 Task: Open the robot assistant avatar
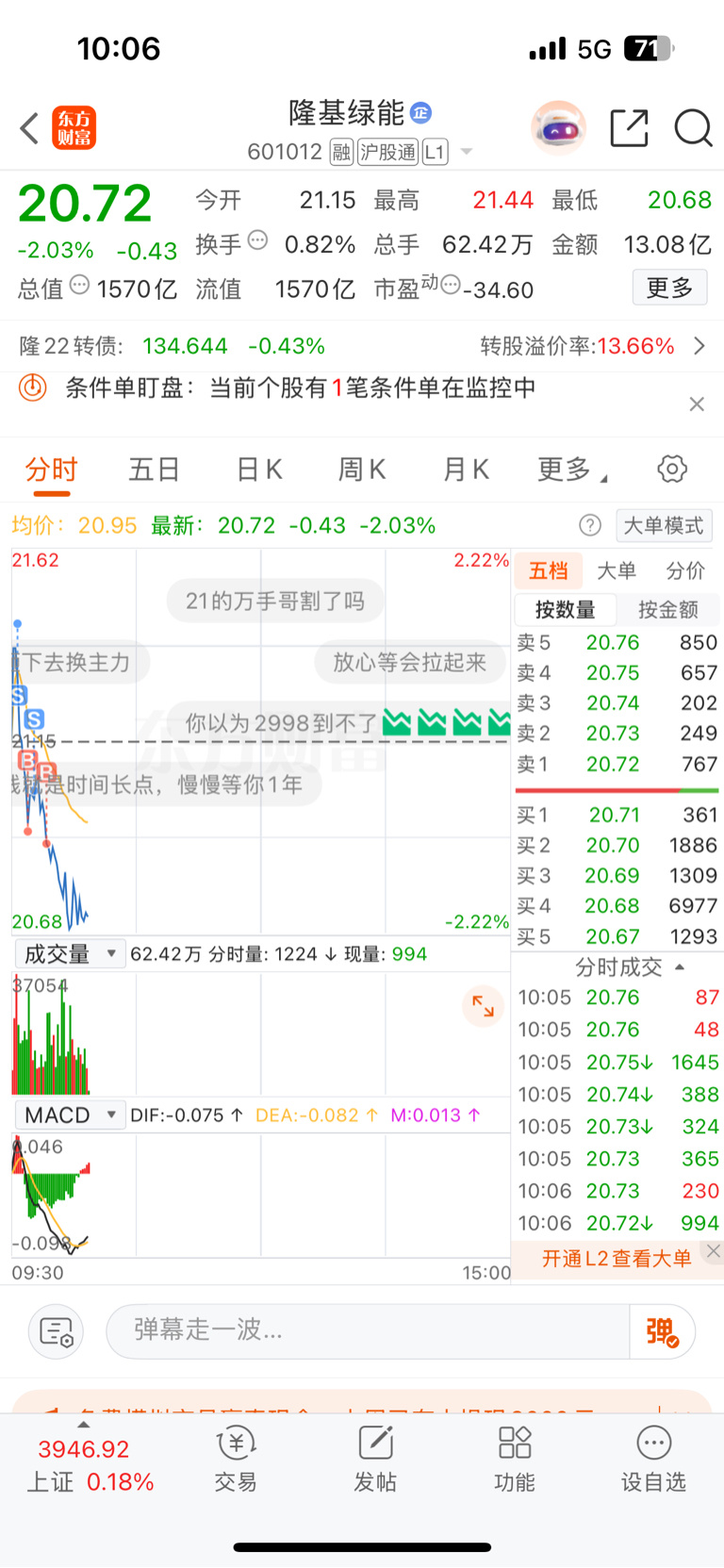559,127
